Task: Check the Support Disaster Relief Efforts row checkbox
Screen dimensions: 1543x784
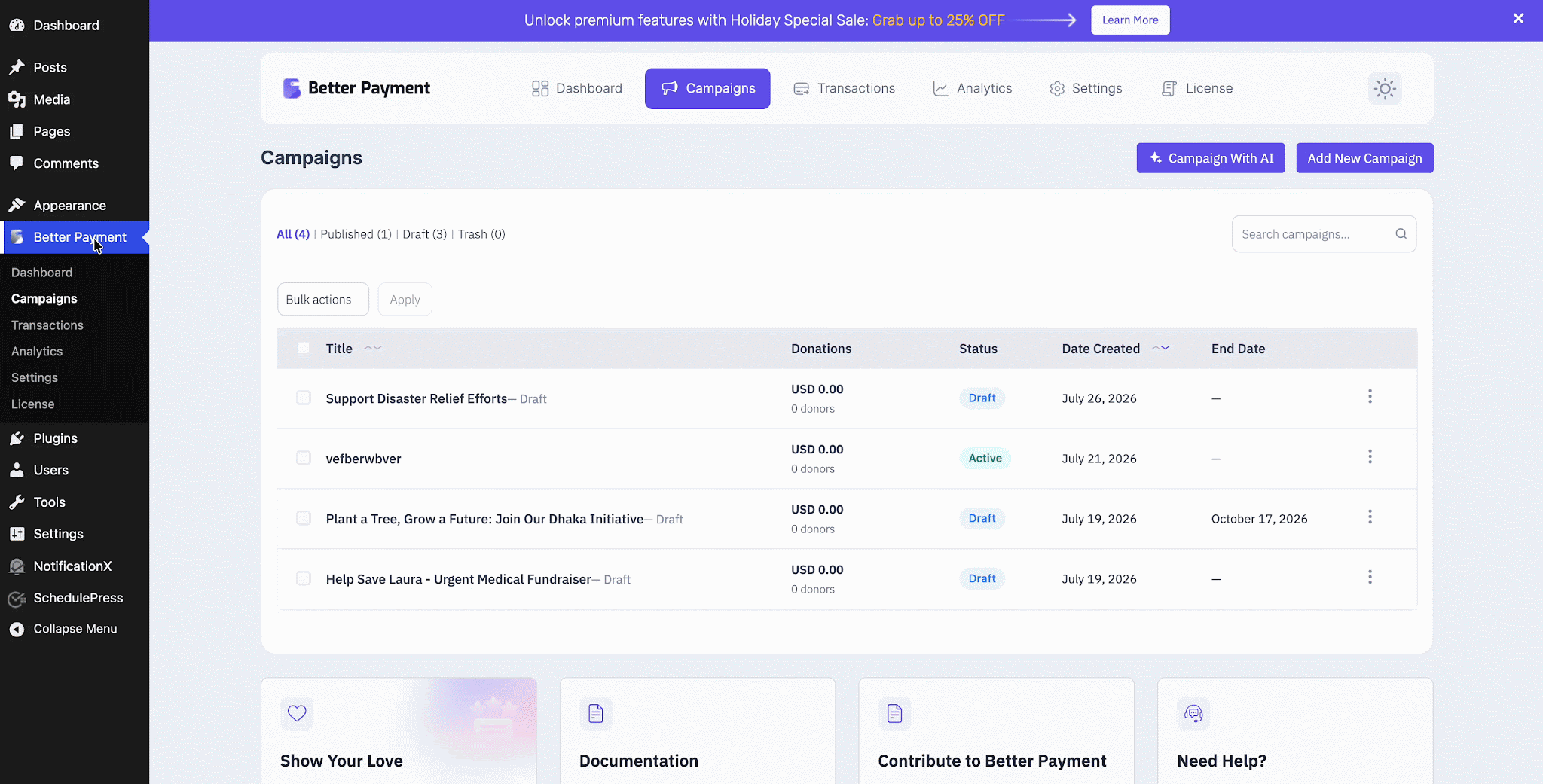Action: click(304, 398)
